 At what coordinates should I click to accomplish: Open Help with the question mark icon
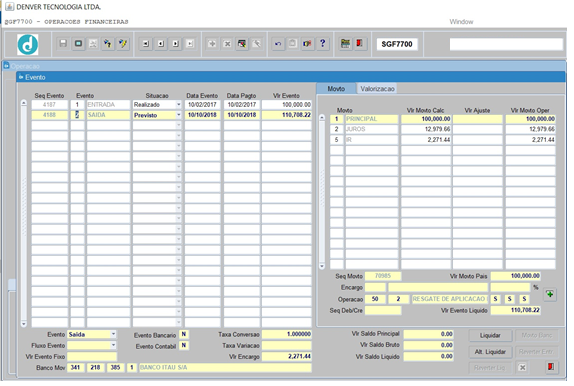(x=323, y=44)
